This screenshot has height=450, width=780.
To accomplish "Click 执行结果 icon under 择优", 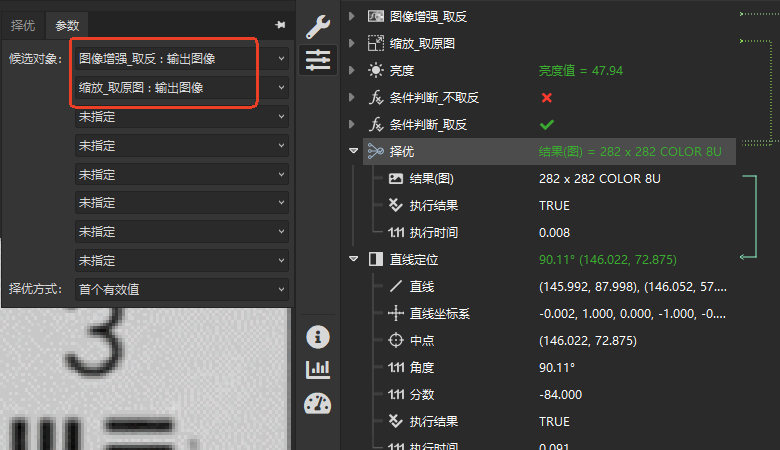I will coord(395,205).
